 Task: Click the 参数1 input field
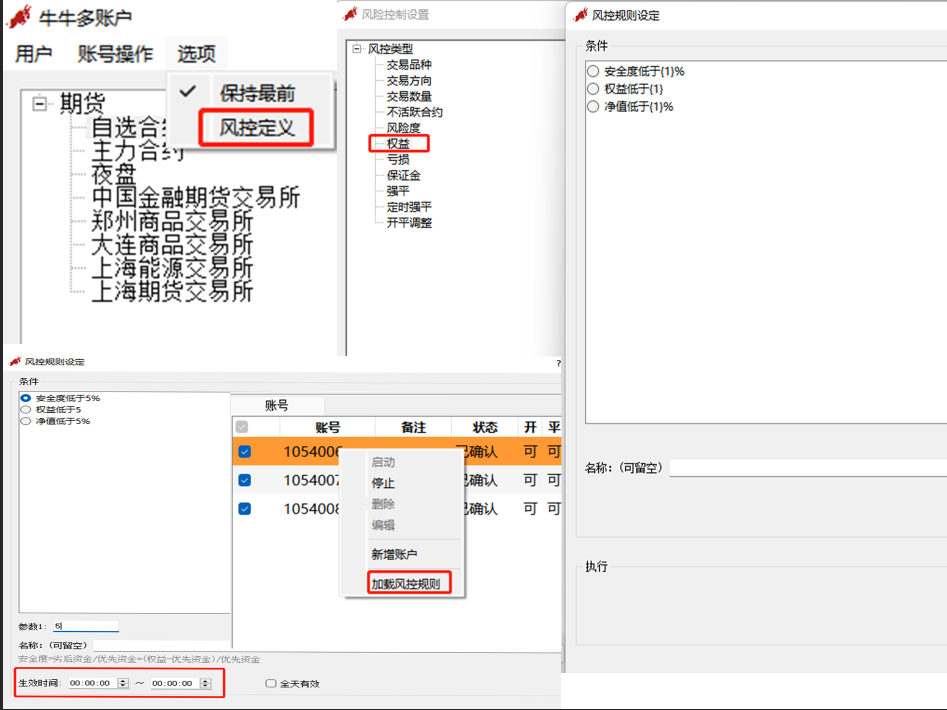tap(86, 626)
